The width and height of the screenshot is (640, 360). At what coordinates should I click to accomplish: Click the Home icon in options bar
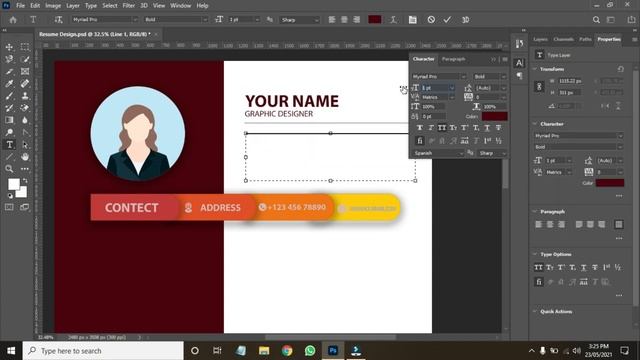tap(13, 20)
